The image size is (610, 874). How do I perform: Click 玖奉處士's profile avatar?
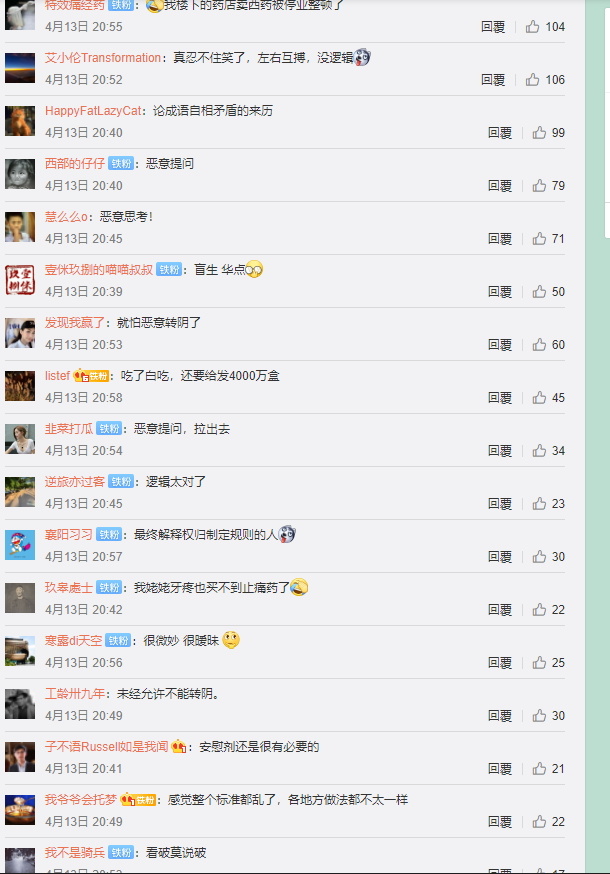[20, 598]
